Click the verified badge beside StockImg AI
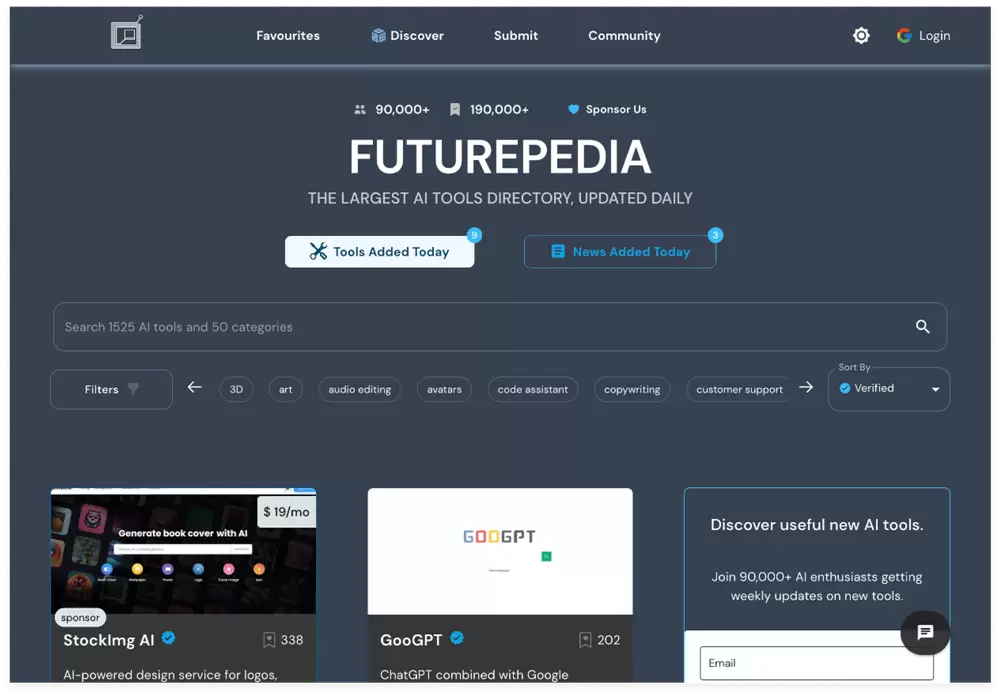This screenshot has height=695, width=1000. point(168,638)
